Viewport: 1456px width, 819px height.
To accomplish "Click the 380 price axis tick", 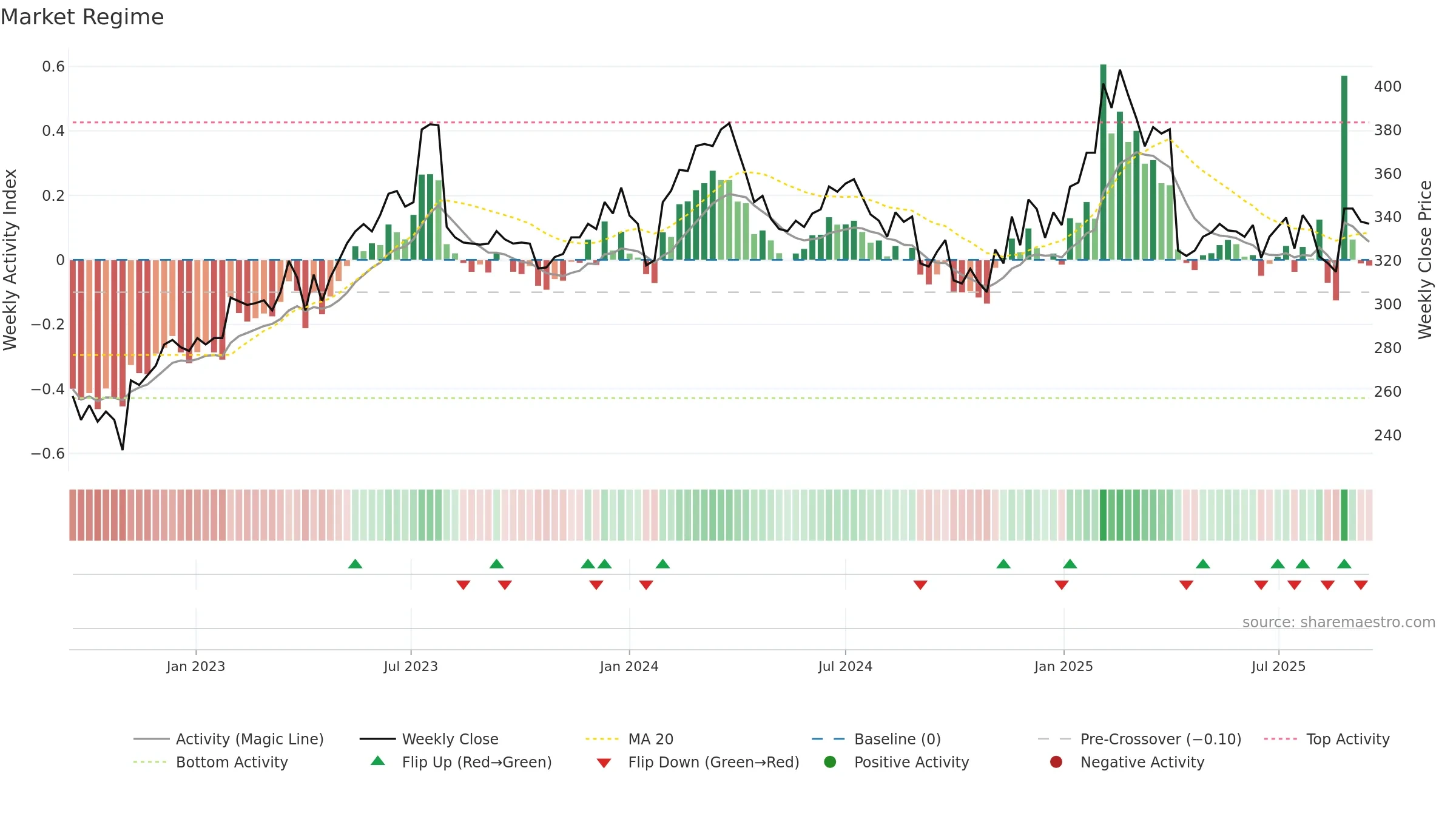I will coord(1387,130).
